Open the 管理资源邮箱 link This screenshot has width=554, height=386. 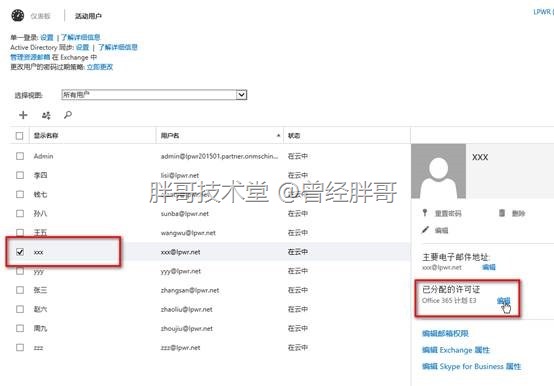point(30,57)
